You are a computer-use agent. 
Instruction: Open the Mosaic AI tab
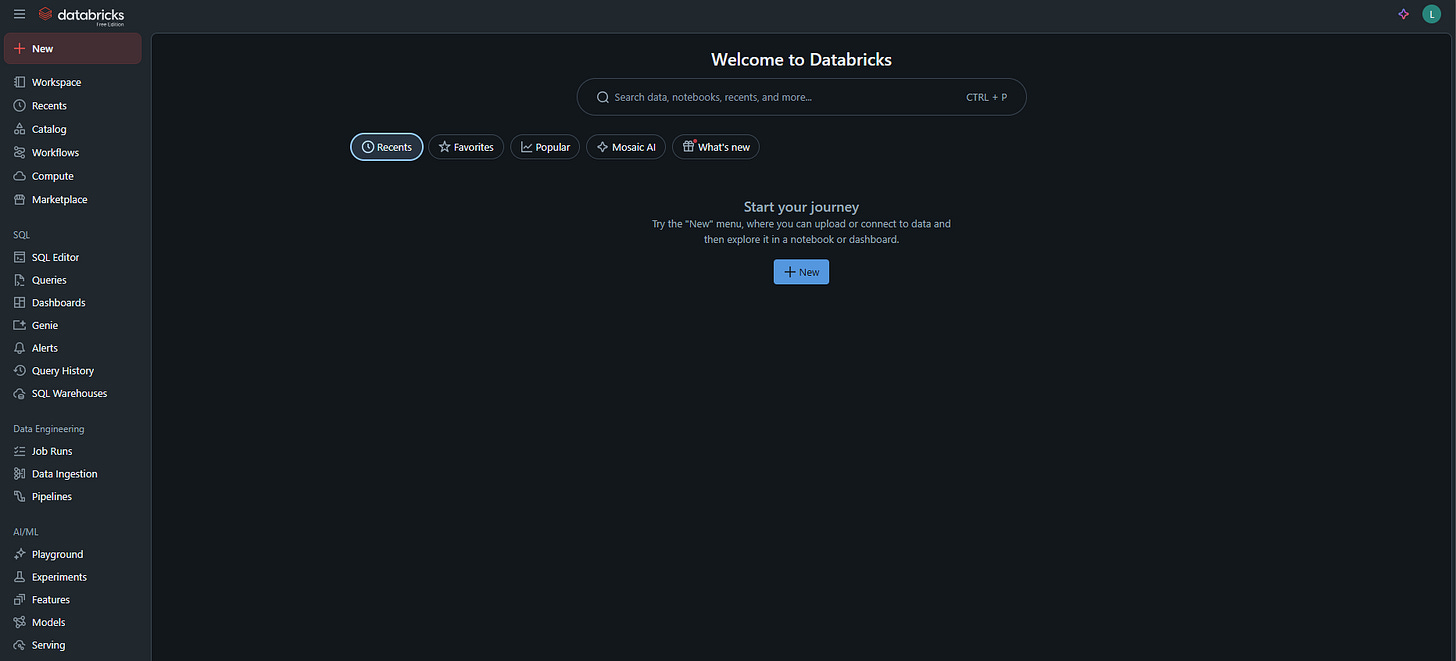(x=626, y=147)
